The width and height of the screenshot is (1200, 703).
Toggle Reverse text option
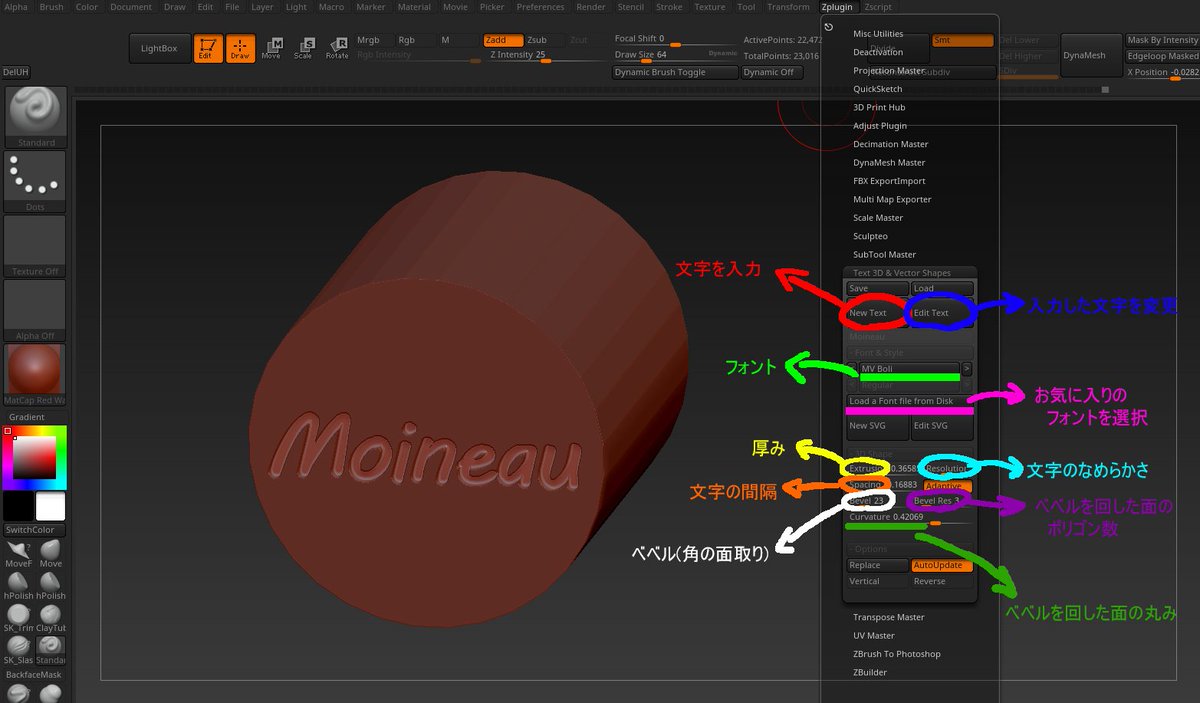(x=941, y=581)
